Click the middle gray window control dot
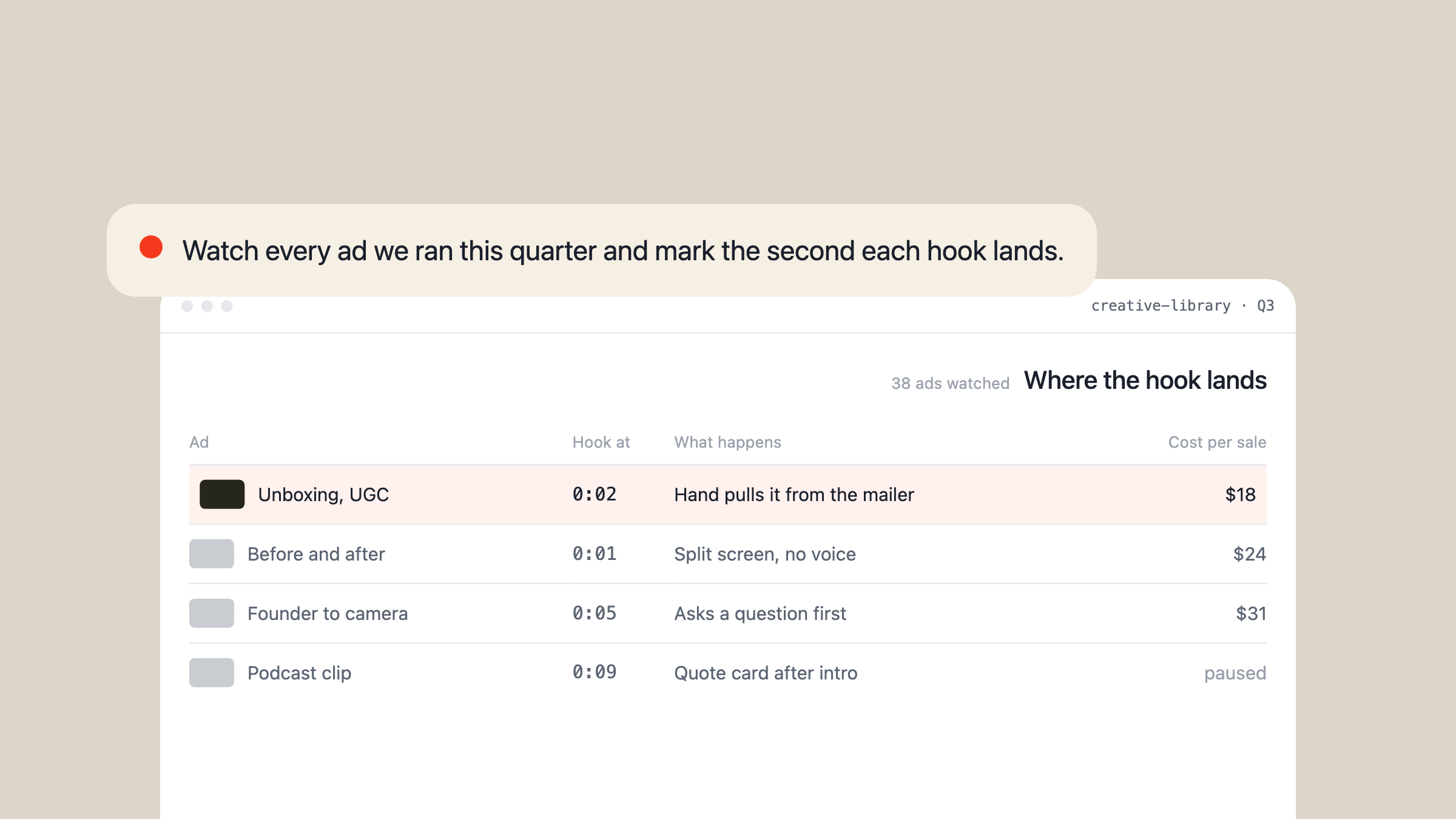The height and width of the screenshot is (819, 1456). coord(207,306)
